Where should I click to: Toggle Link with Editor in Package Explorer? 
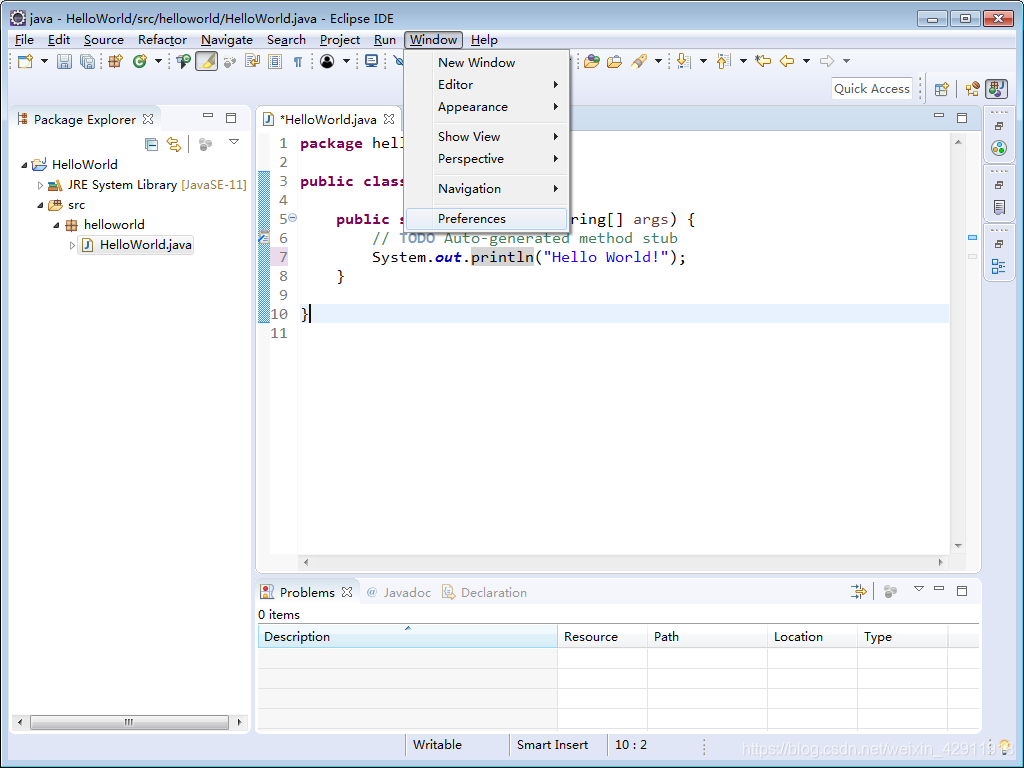tap(174, 144)
